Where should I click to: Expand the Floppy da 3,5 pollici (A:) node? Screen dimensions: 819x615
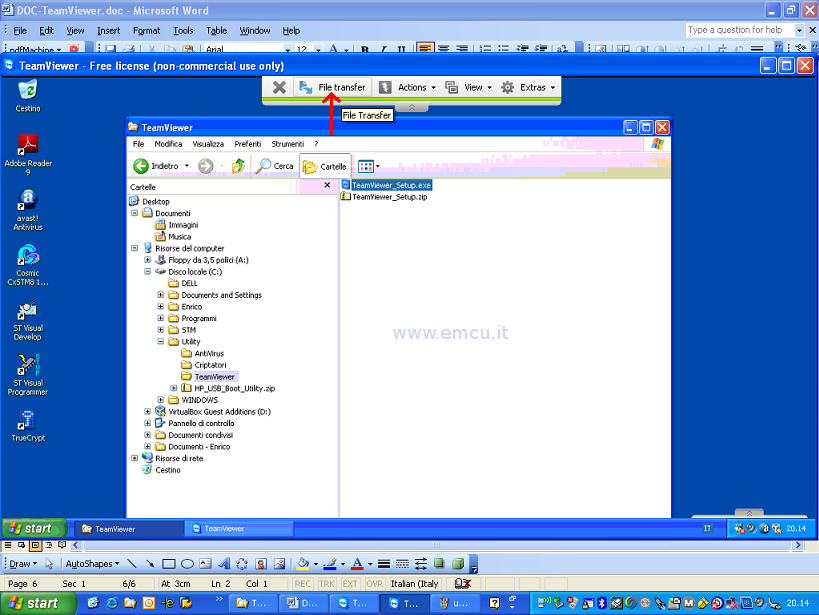tap(147, 260)
